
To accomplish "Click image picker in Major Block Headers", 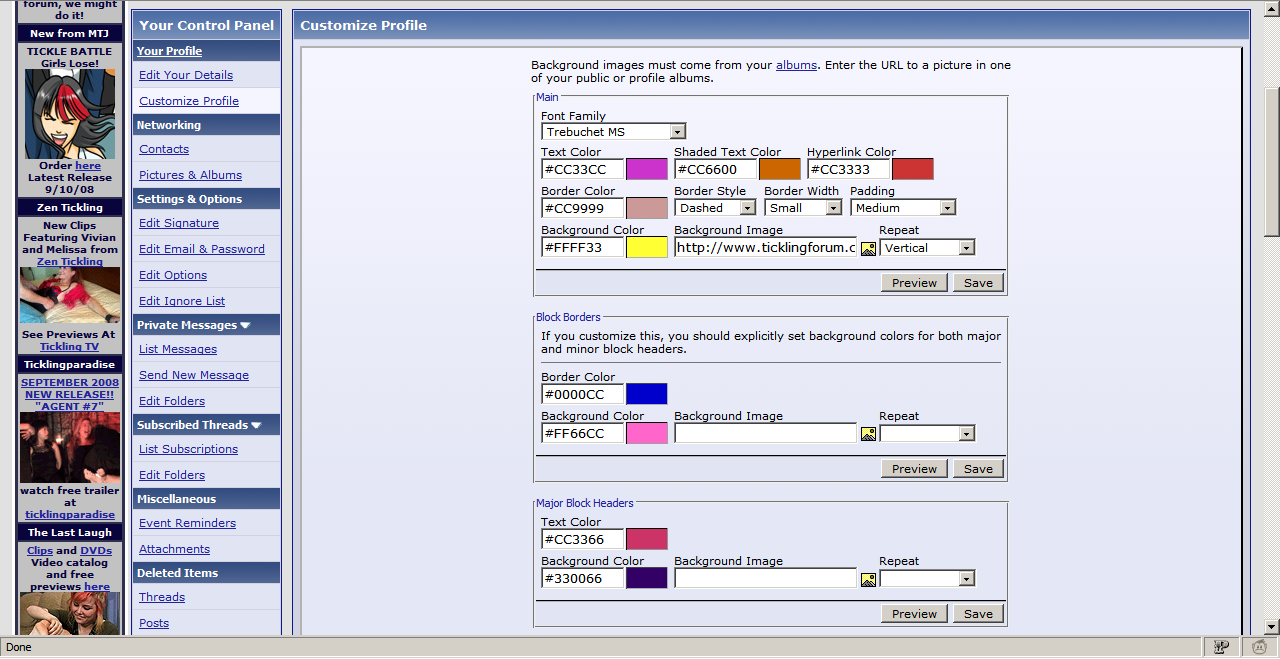I will (x=868, y=579).
